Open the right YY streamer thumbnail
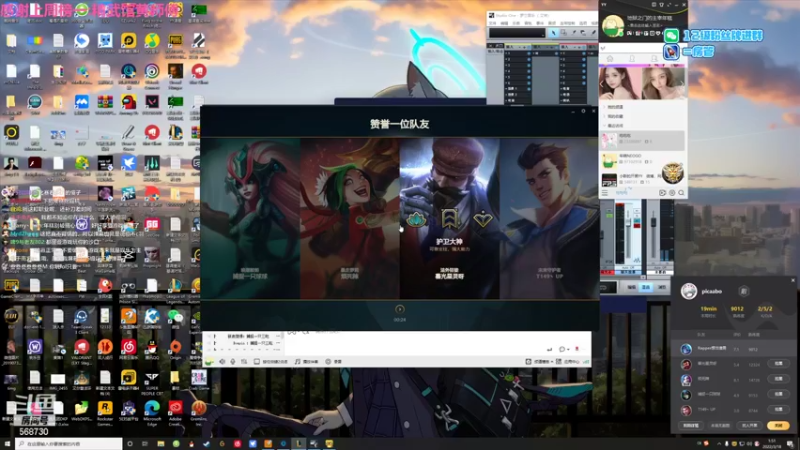800x450 pixels. click(x=663, y=83)
